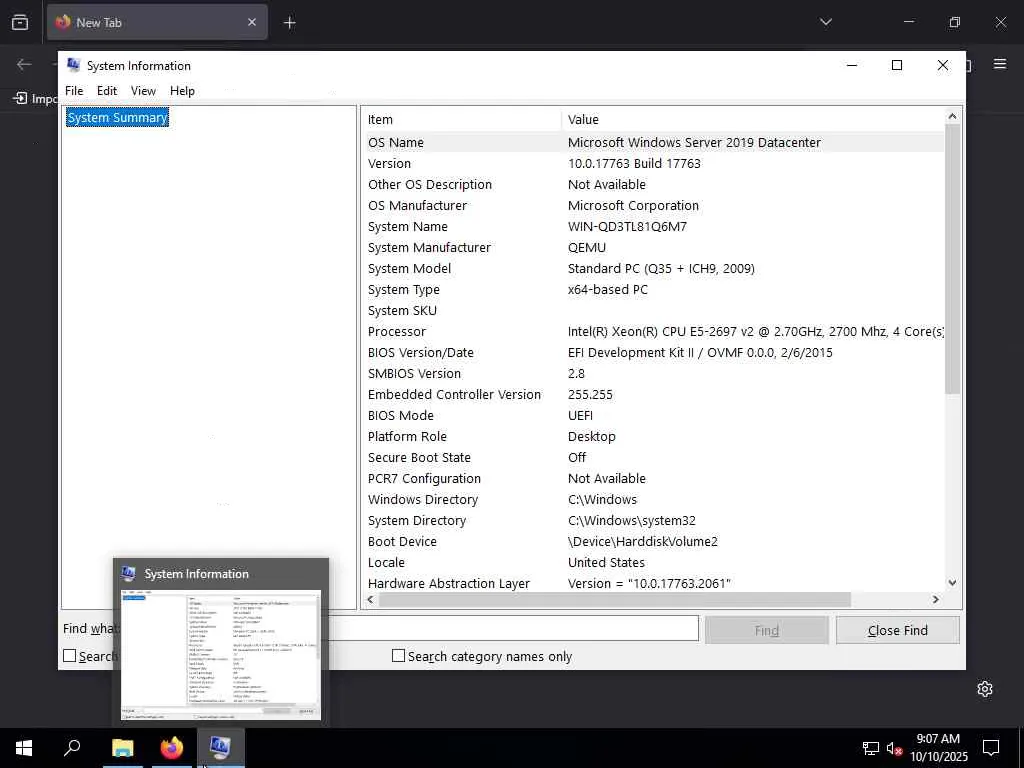Check Search category names only

click(x=398, y=656)
